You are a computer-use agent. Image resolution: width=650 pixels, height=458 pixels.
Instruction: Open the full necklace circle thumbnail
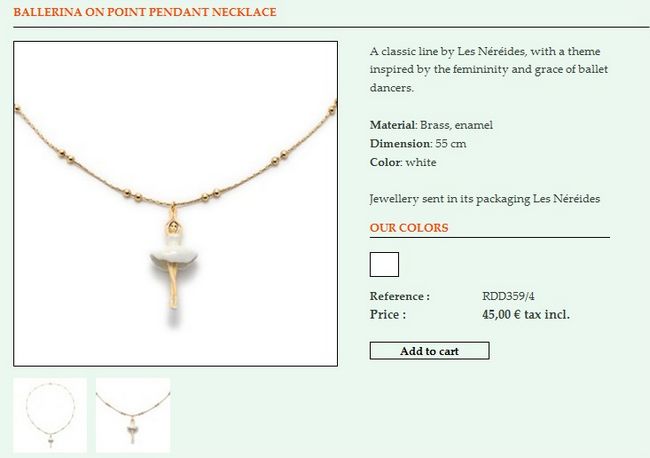[x=50, y=415]
